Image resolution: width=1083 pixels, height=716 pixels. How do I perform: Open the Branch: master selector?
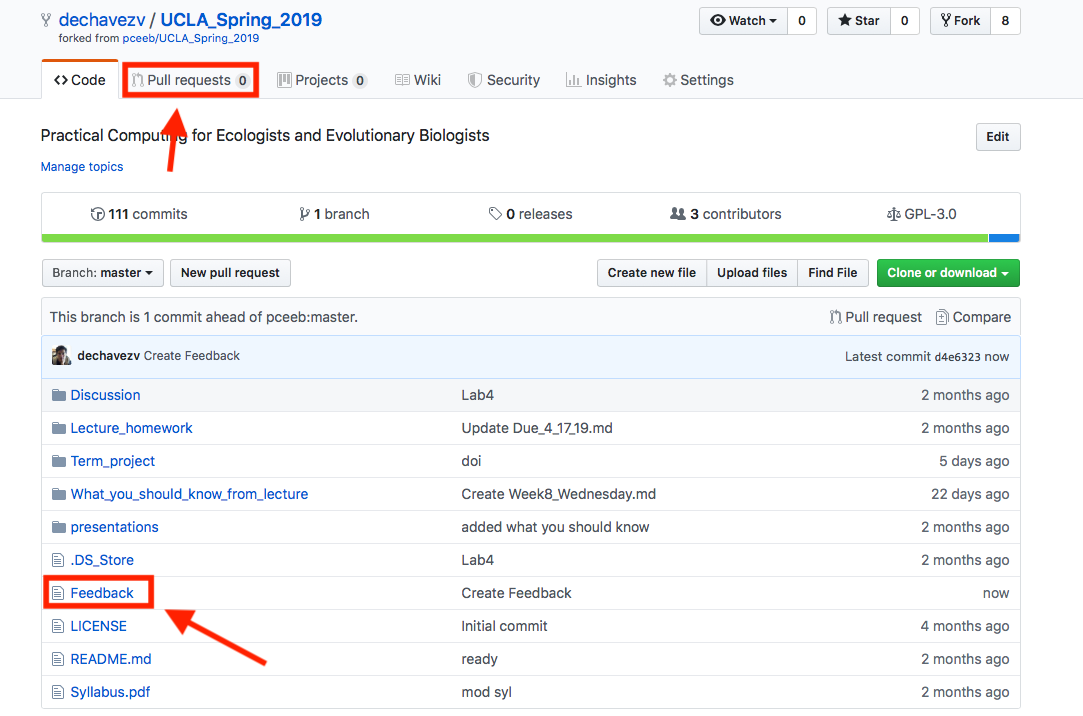click(102, 273)
